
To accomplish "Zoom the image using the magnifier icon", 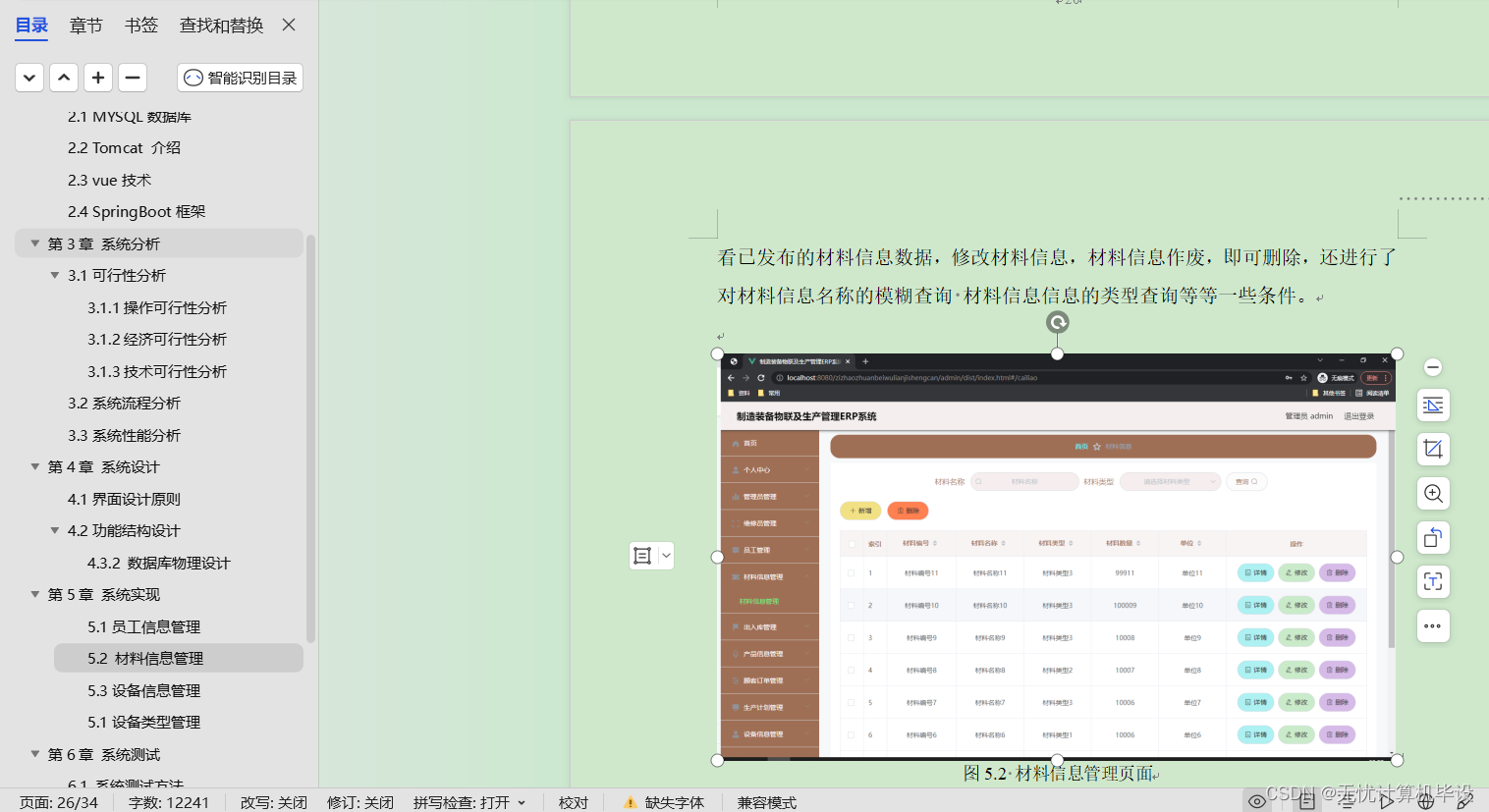I will pyautogui.click(x=1432, y=493).
